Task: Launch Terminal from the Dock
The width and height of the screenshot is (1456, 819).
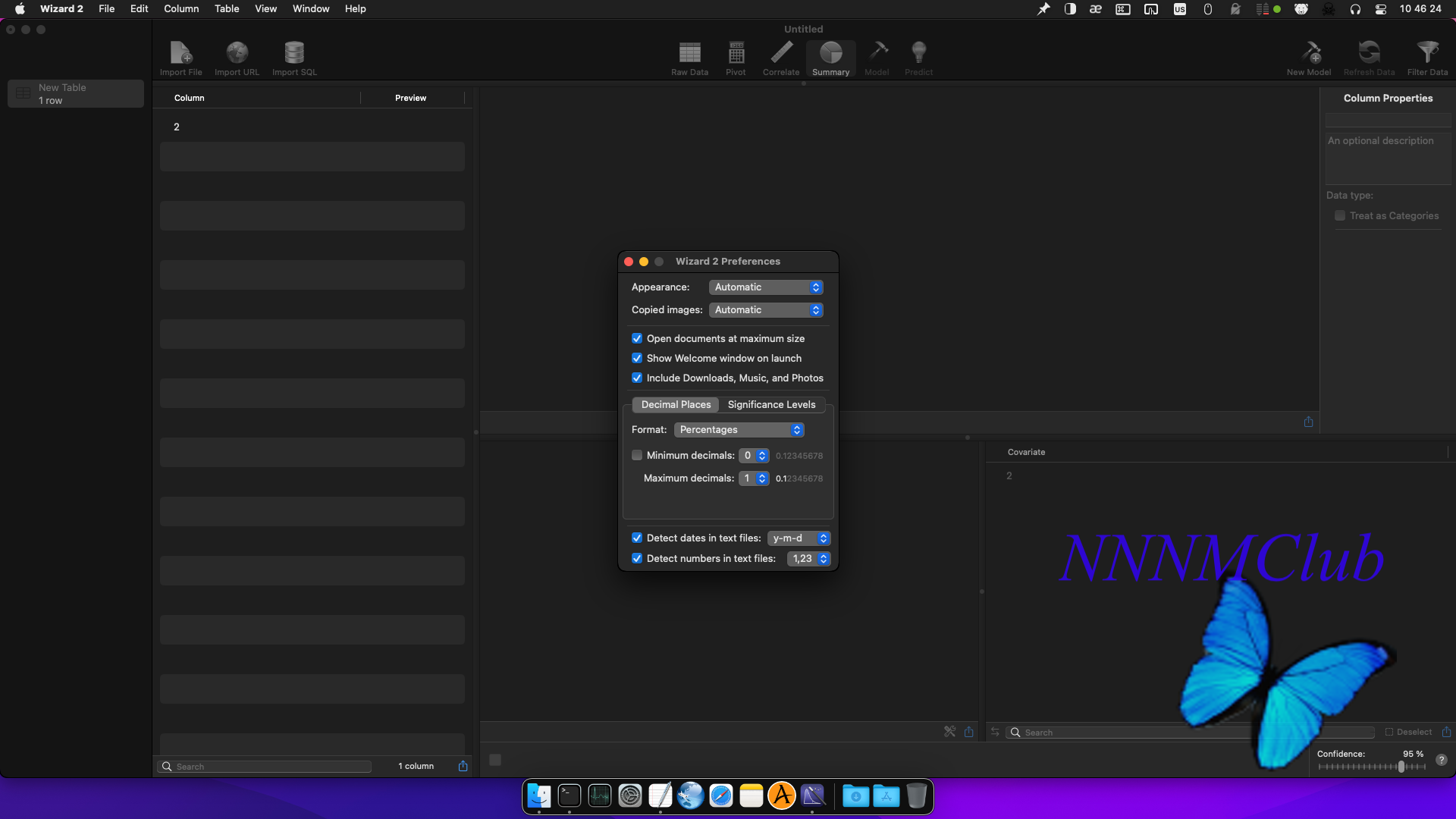Action: click(570, 795)
